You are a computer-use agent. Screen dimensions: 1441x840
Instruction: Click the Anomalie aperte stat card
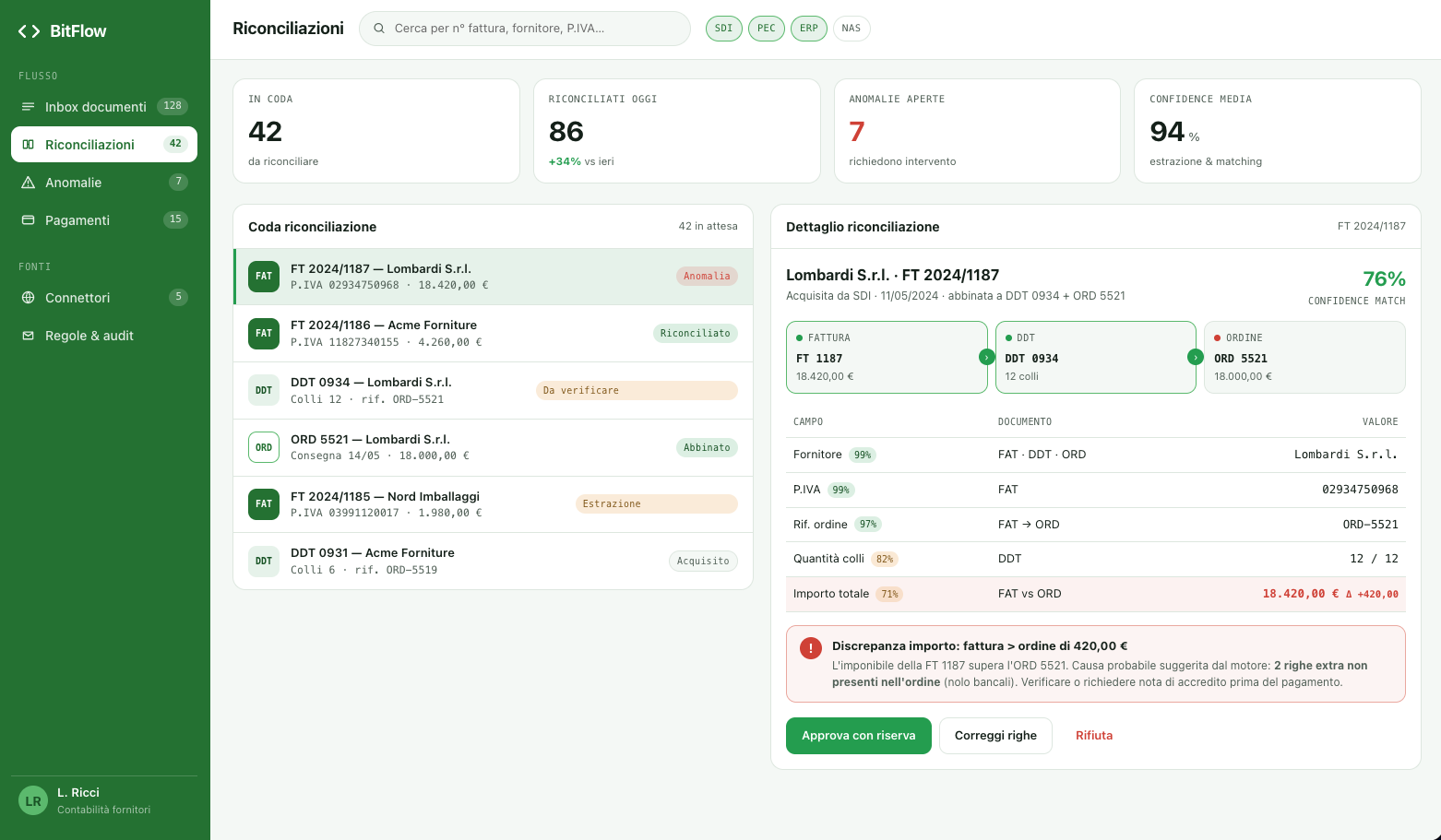click(x=977, y=131)
